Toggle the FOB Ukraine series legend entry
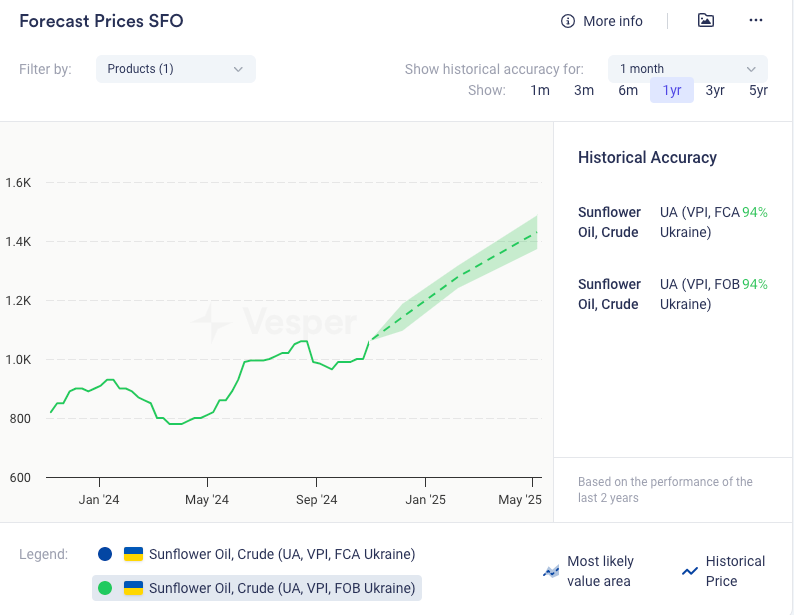 click(x=281, y=588)
